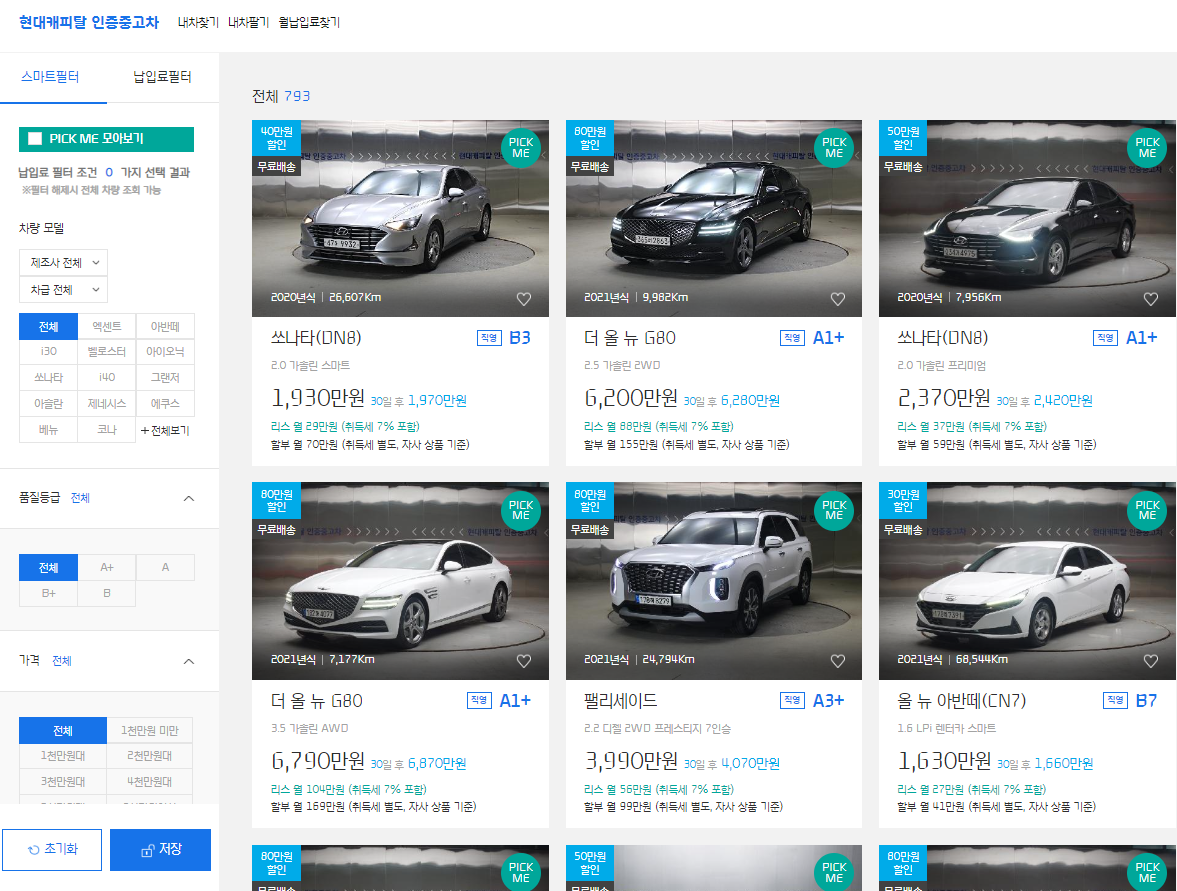Select A+ quality grade filter
This screenshot has height=891, width=1177.
(x=107, y=567)
